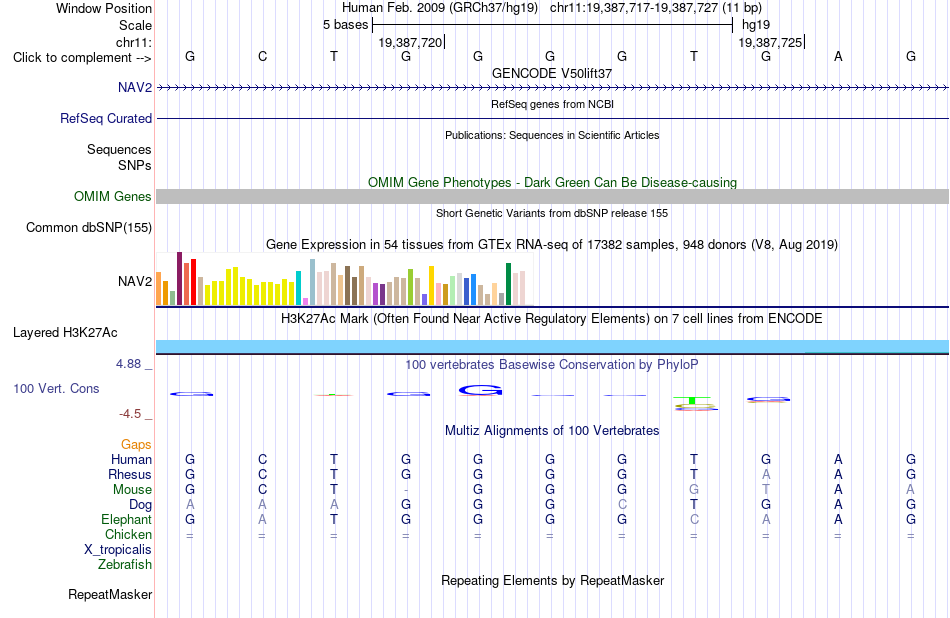Click 'Multiz Alignments of 100 Vertebrates' title

click(x=552, y=431)
